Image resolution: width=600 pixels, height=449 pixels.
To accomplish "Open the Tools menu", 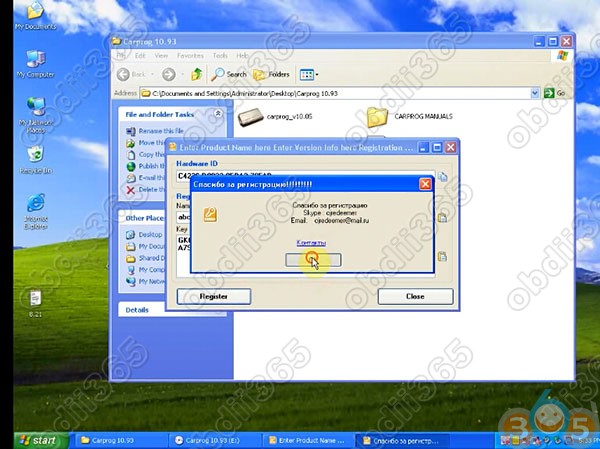I will click(x=220, y=56).
